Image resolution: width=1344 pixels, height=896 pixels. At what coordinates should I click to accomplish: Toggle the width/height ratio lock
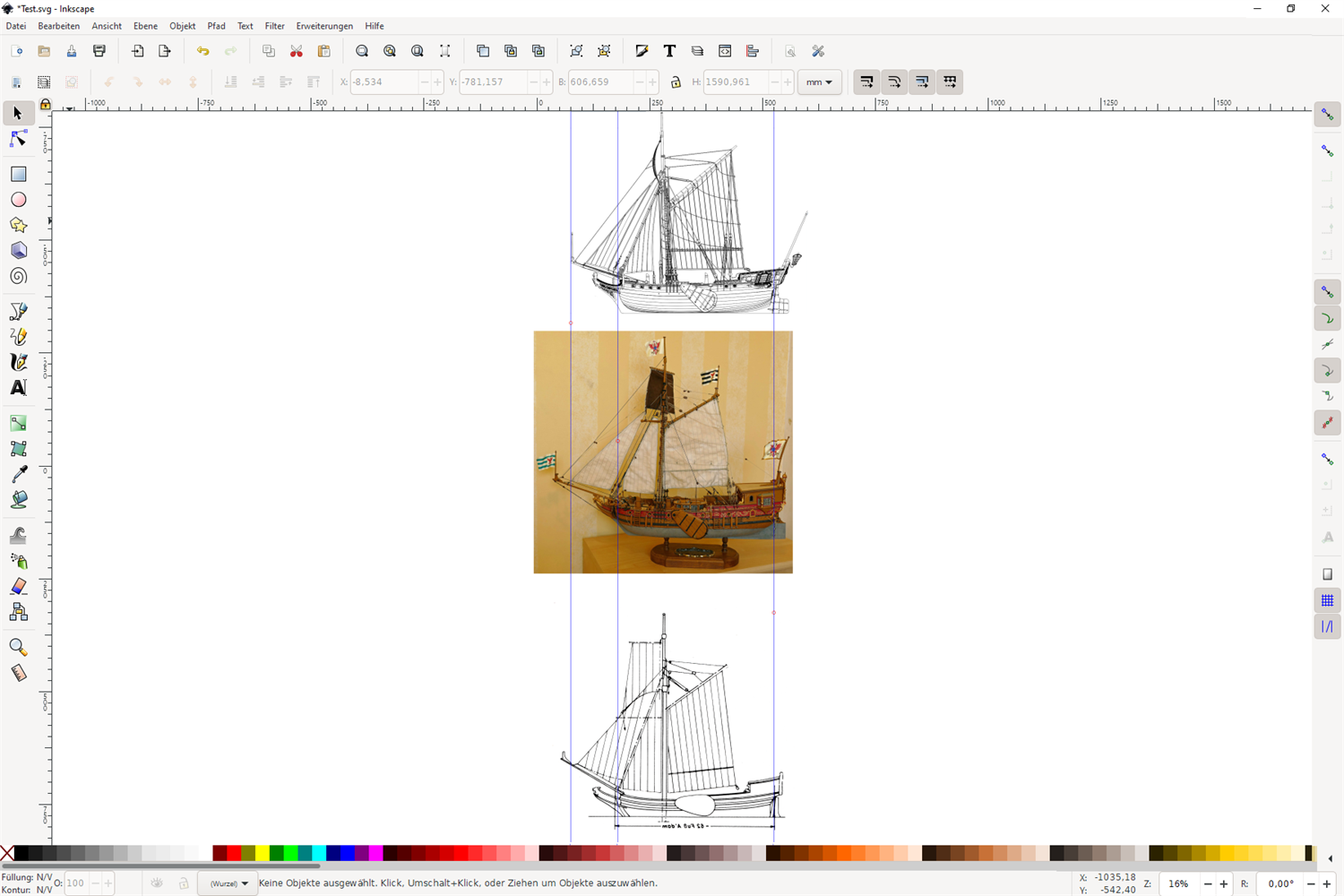(x=676, y=82)
